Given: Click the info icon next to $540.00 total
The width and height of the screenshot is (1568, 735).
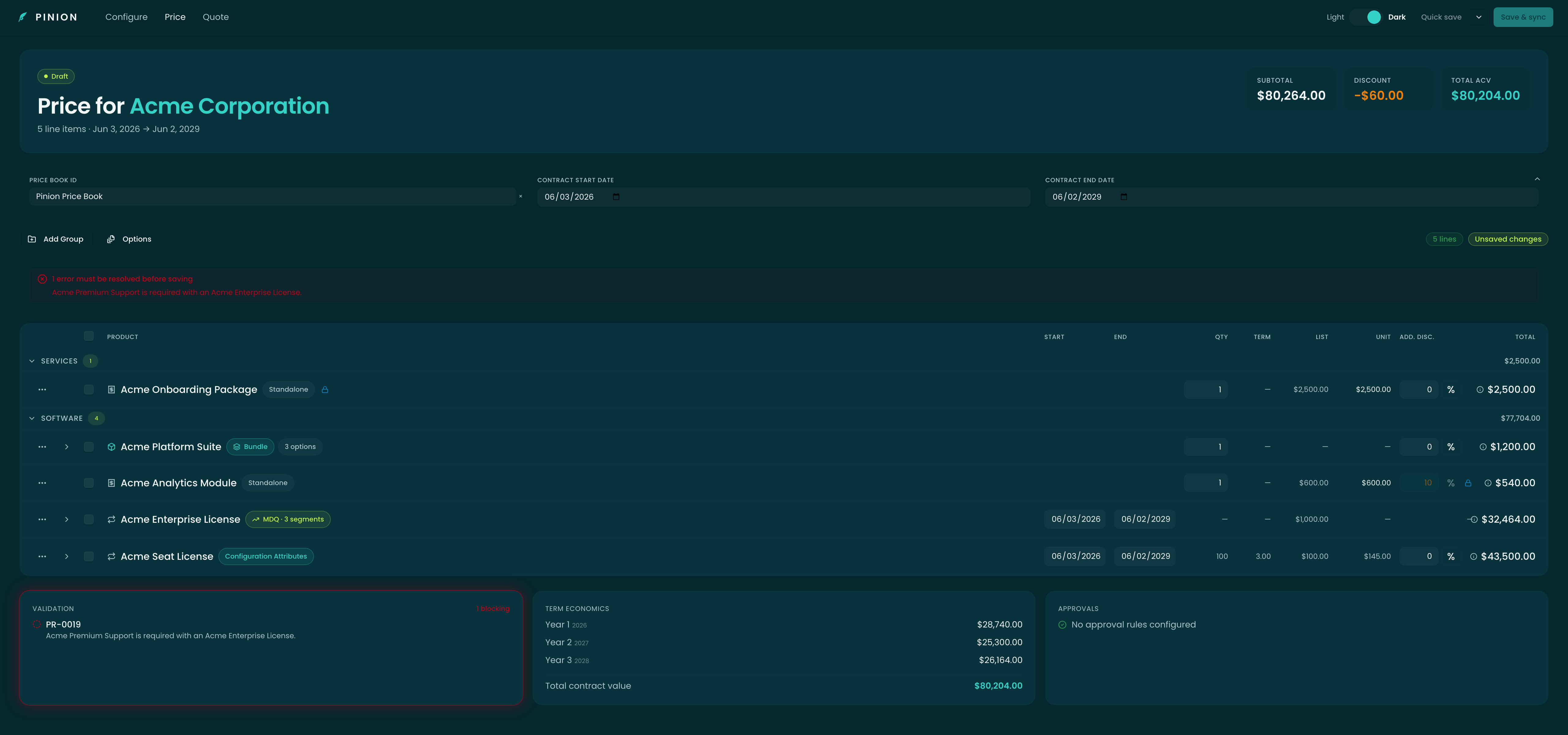Looking at the screenshot, I should (1488, 483).
